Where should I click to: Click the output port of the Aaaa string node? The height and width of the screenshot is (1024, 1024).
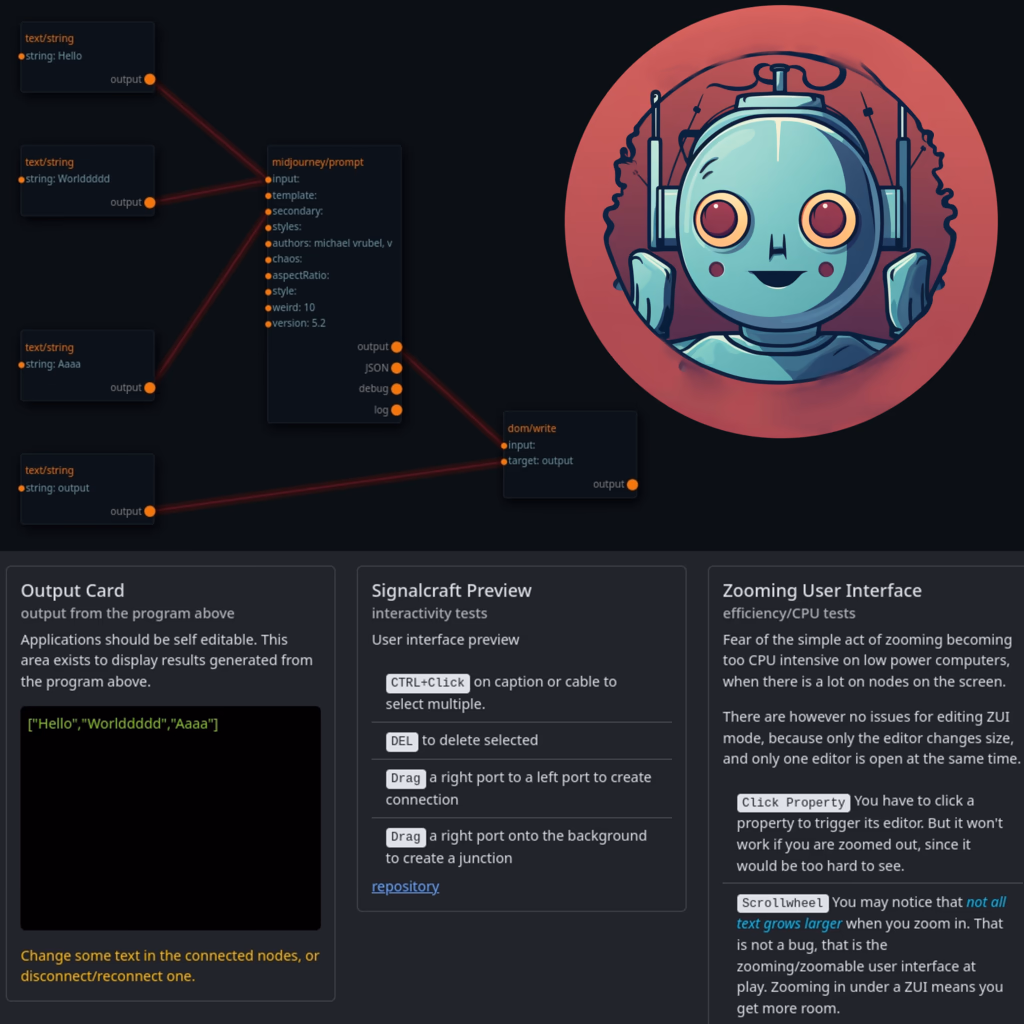click(x=150, y=388)
